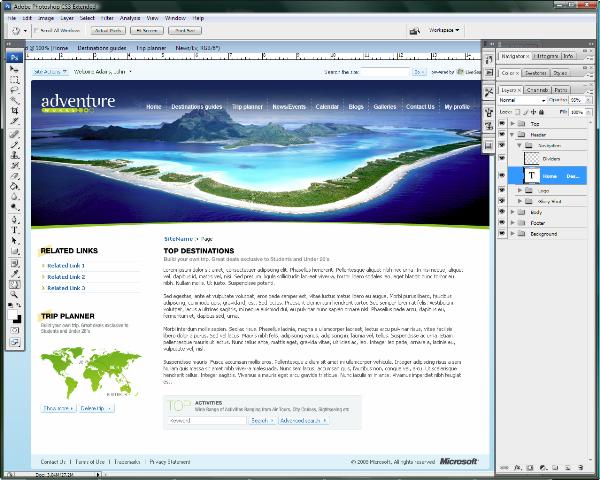
Task: Select the Healing Brush tool
Action: tap(14, 134)
